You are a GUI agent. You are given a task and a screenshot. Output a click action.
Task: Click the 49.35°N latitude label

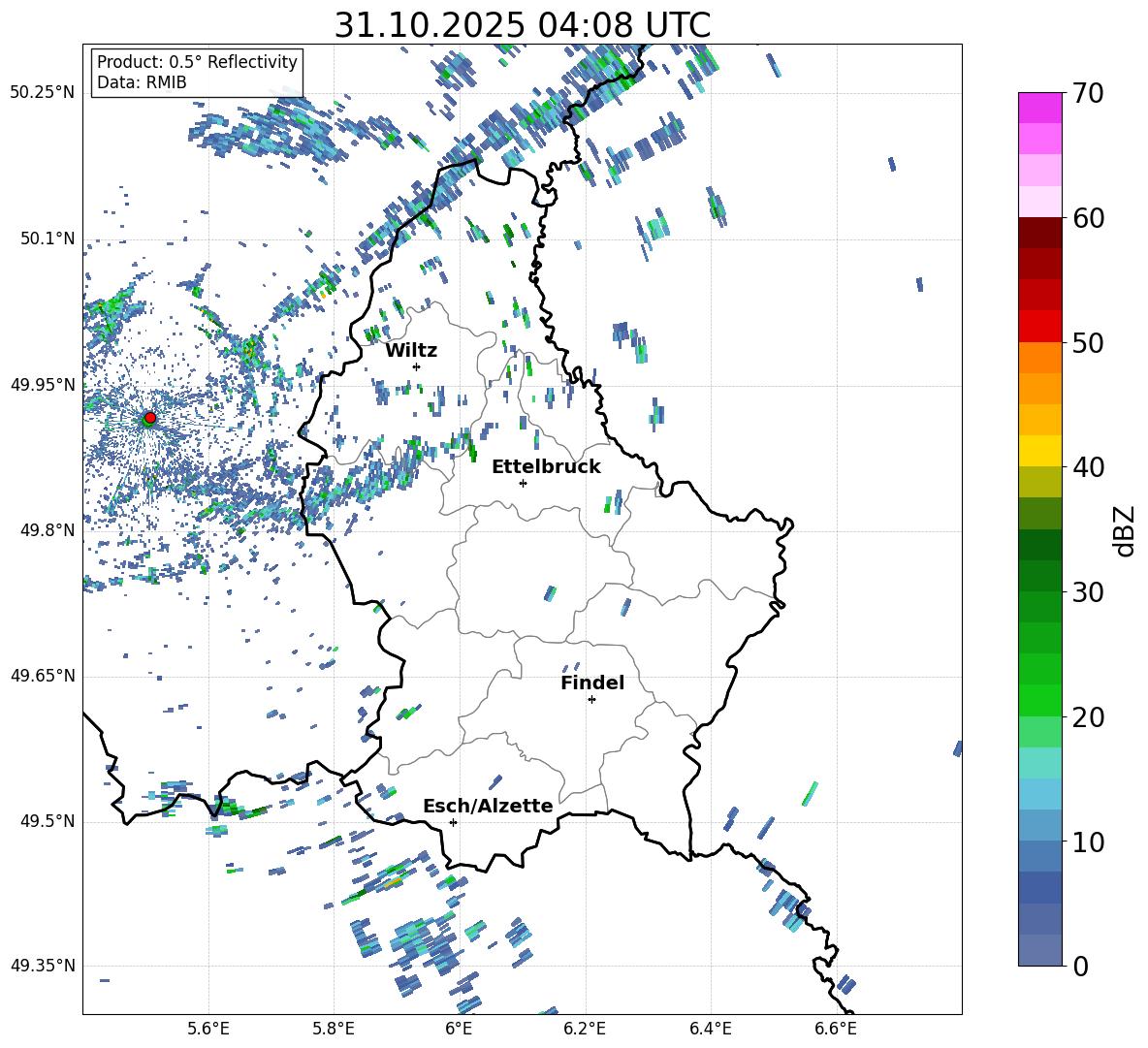43,966
